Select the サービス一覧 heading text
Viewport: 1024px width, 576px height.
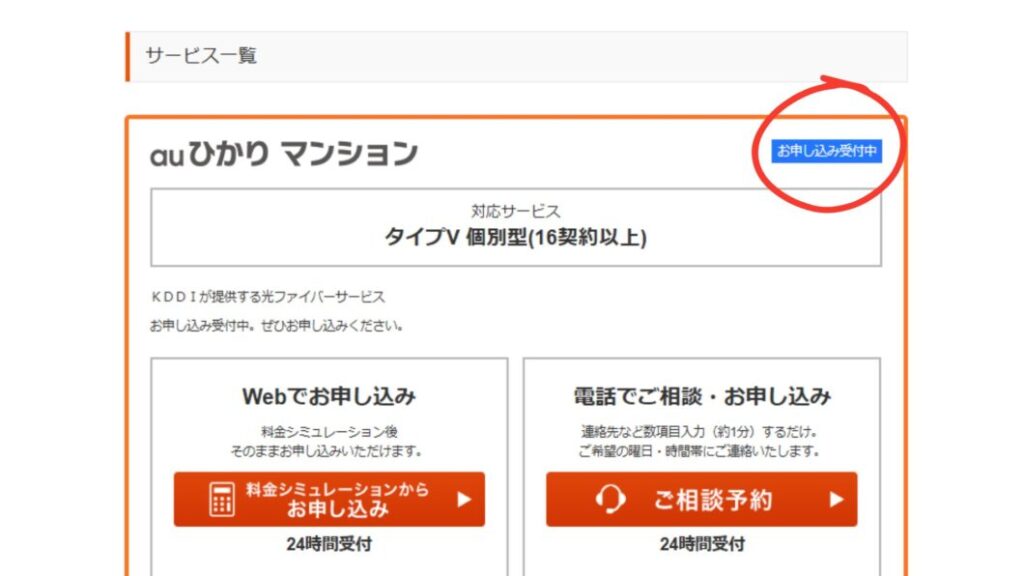[201, 56]
